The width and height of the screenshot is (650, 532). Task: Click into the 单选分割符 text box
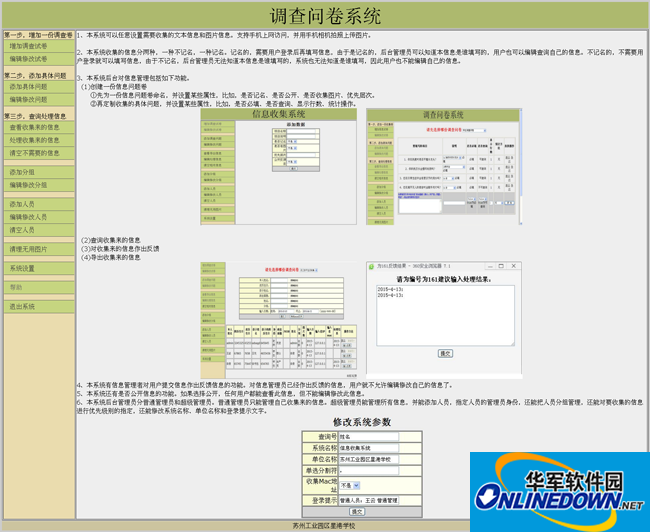coord(369,471)
